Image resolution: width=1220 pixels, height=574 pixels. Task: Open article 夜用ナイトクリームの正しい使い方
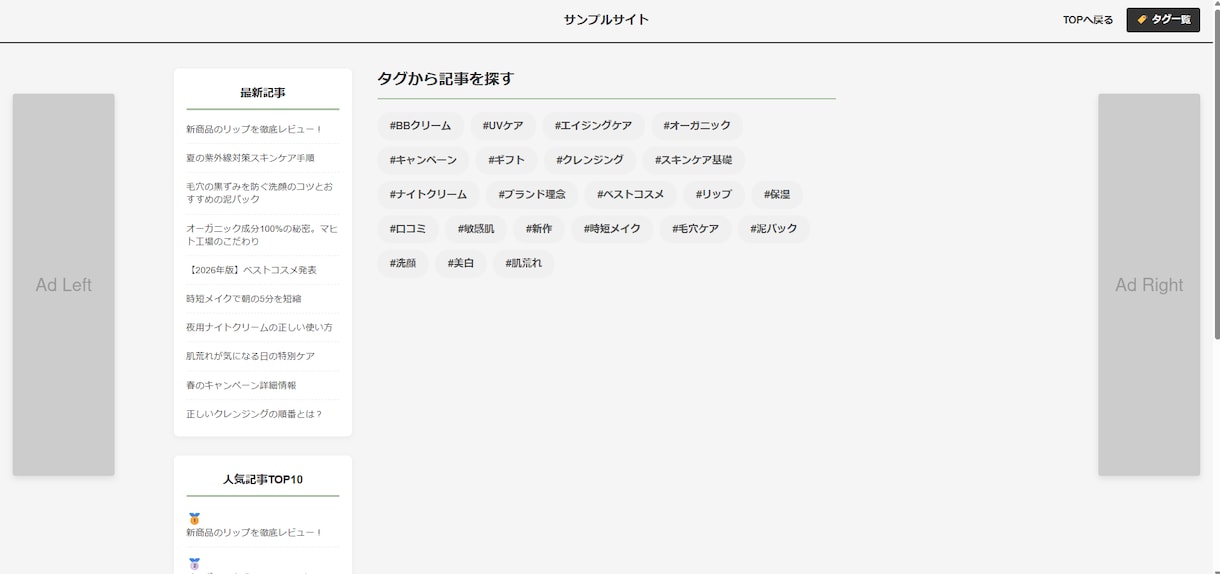click(x=259, y=327)
